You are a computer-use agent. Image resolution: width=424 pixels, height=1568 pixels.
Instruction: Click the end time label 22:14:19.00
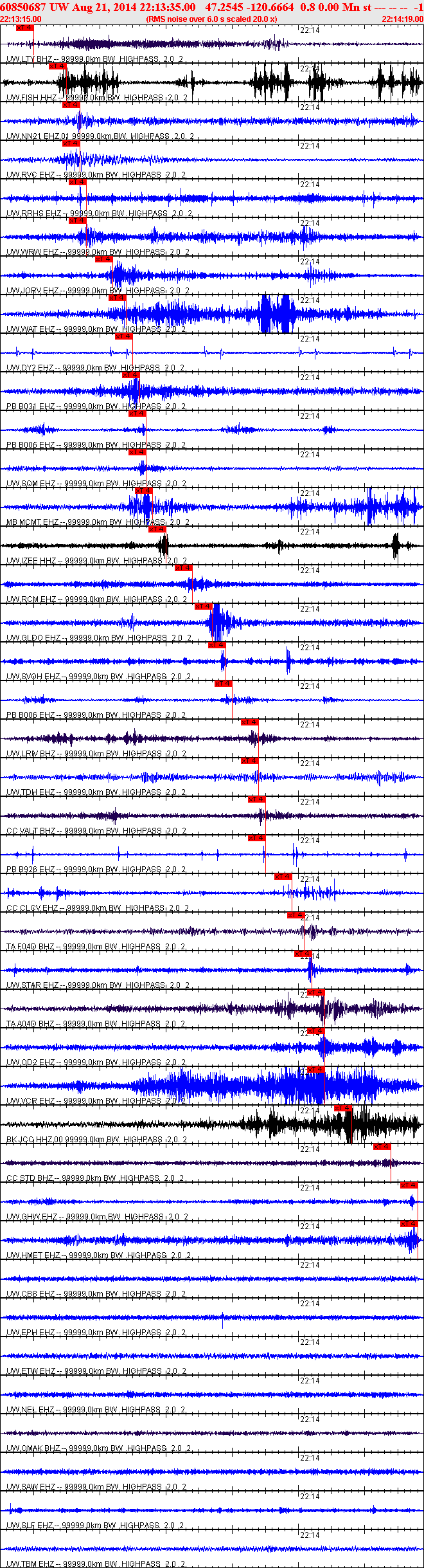(x=403, y=19)
